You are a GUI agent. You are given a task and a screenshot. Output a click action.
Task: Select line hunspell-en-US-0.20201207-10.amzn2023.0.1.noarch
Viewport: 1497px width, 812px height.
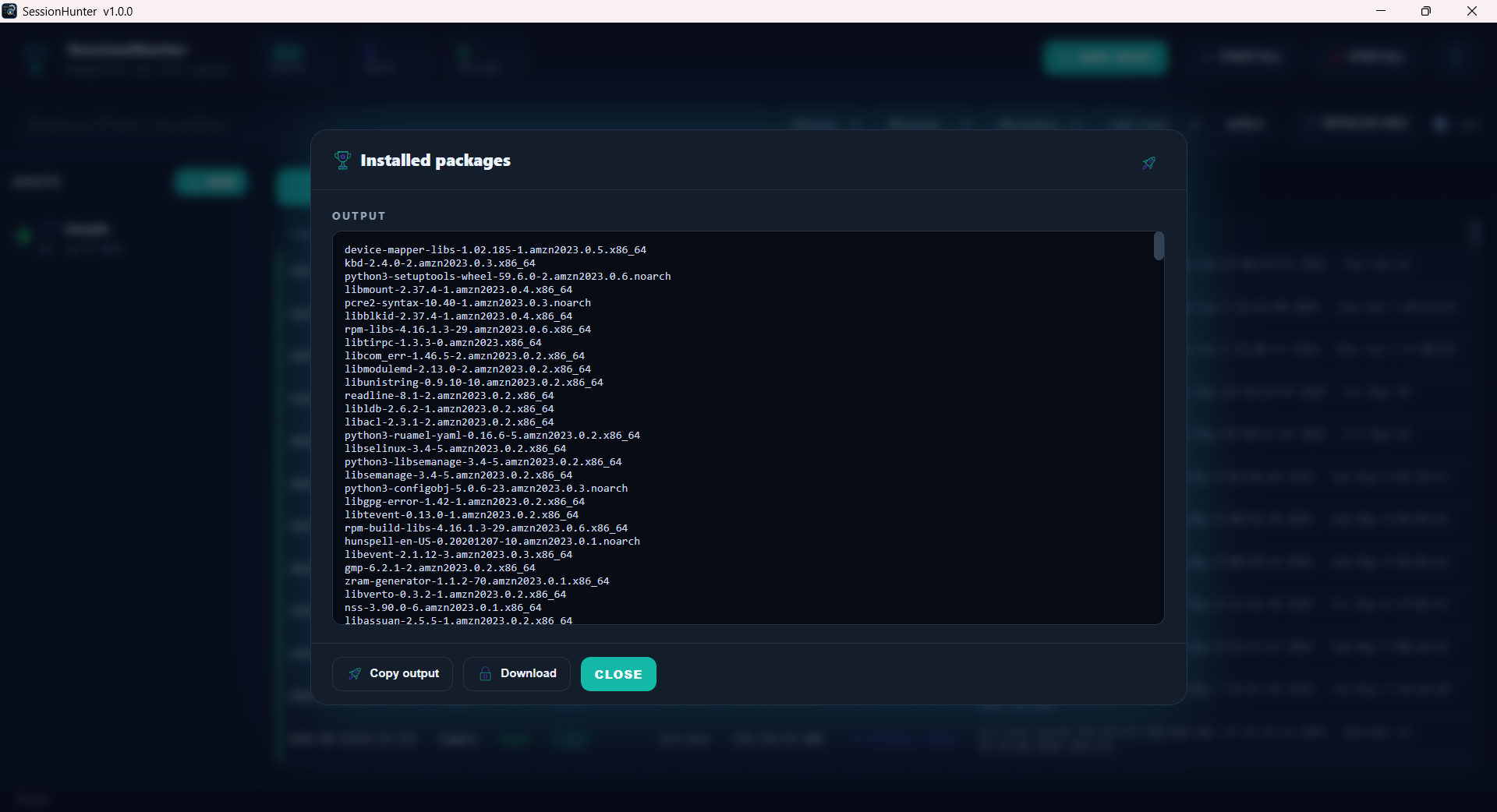492,542
